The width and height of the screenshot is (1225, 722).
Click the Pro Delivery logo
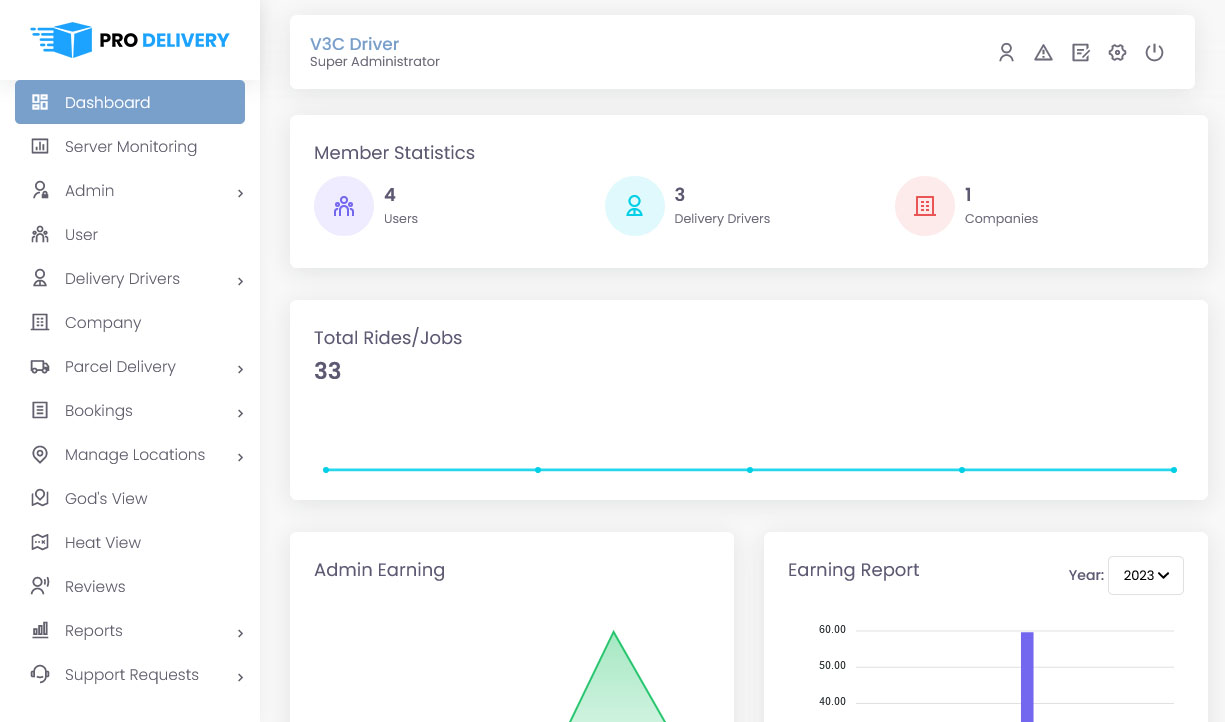130,40
